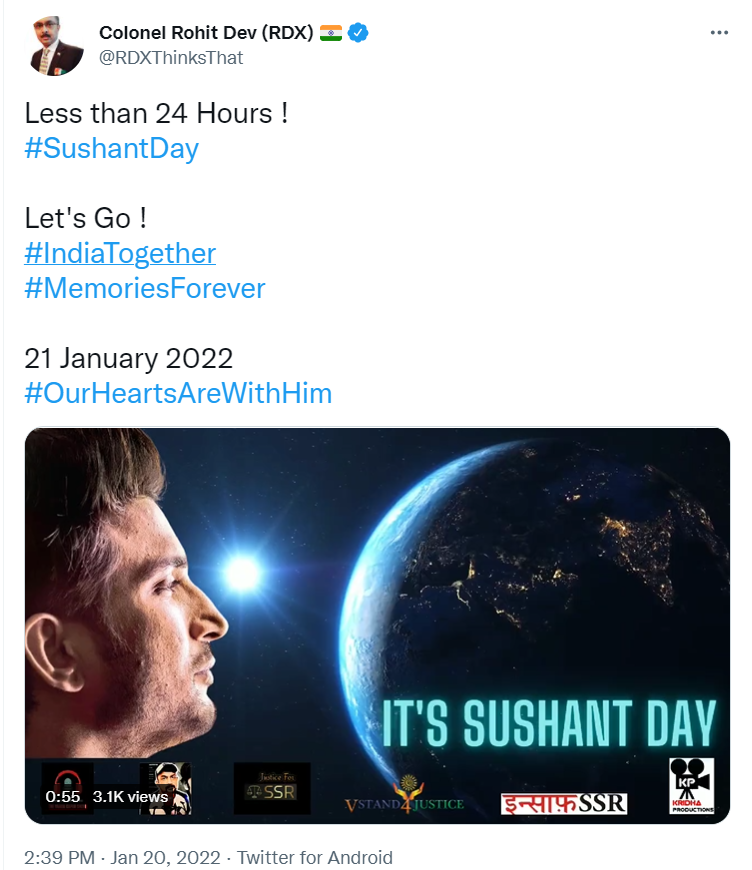Click the blue verified badge

358,33
